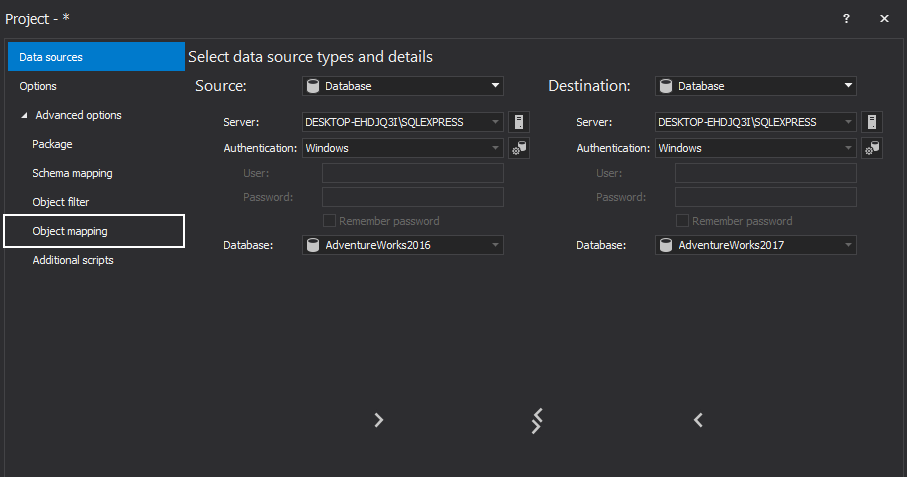Screen dimensions: 907x477
Task: Click the question mark help icon
Action: click(846, 18)
